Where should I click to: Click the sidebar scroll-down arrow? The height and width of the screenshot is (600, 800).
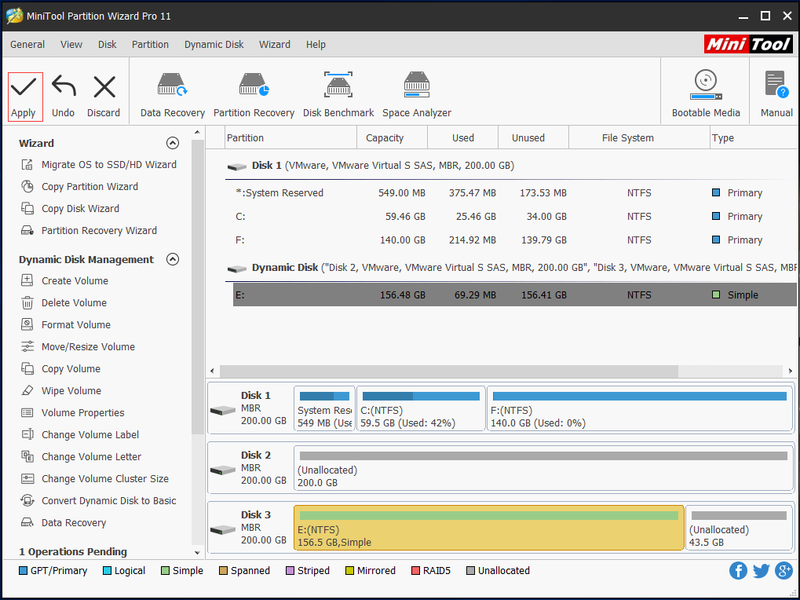coord(197,553)
